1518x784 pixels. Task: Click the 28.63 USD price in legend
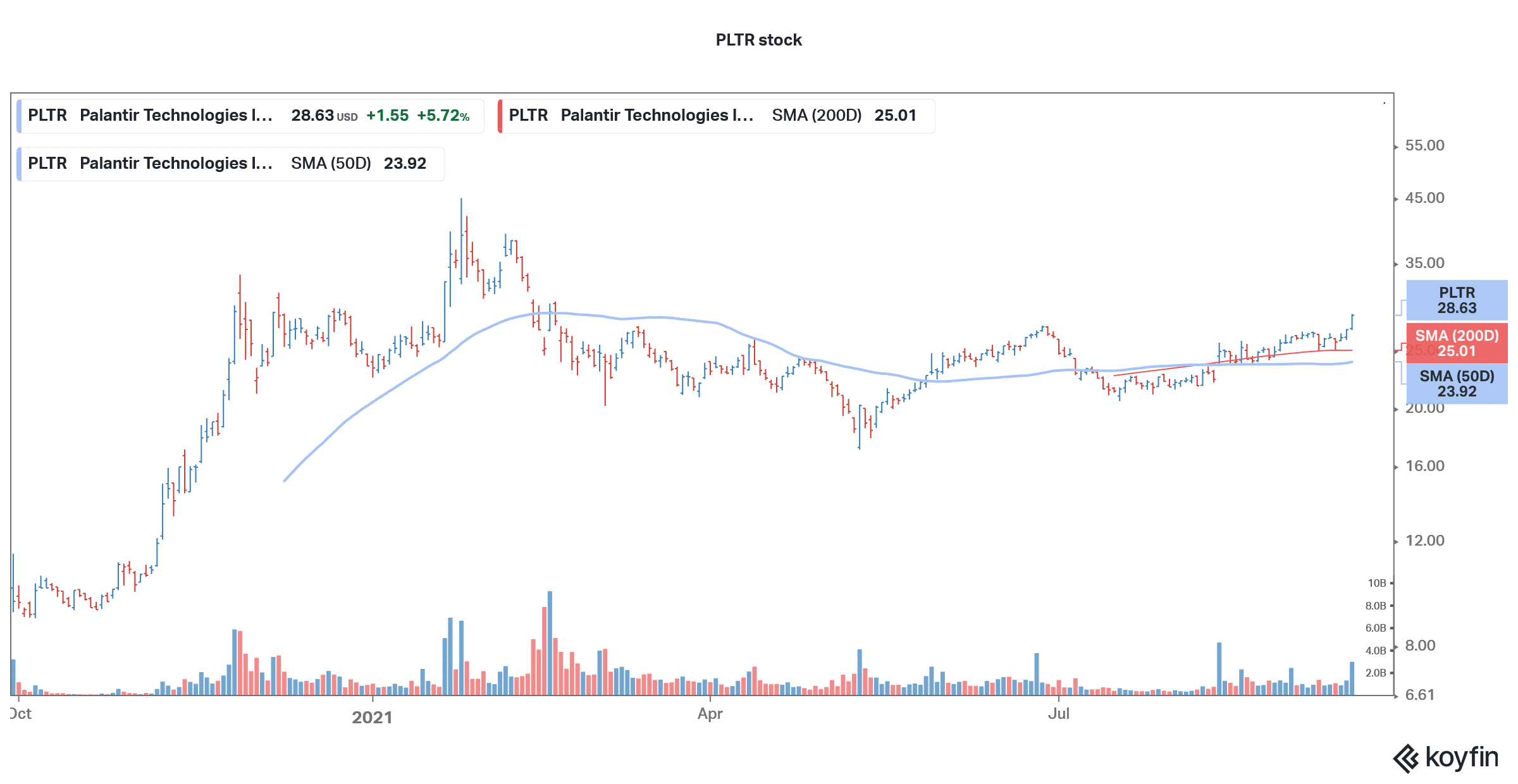pyautogui.click(x=324, y=116)
